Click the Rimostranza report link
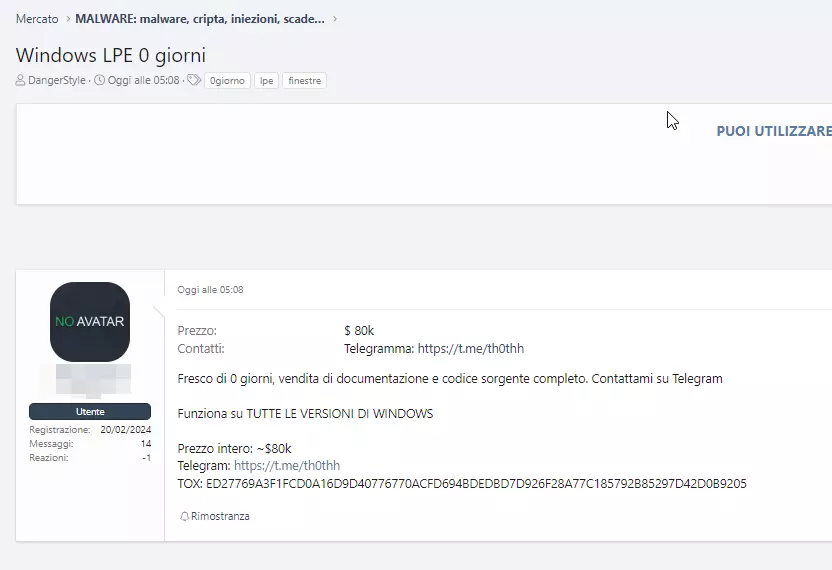Viewport: 832px width, 570px height. click(220, 516)
